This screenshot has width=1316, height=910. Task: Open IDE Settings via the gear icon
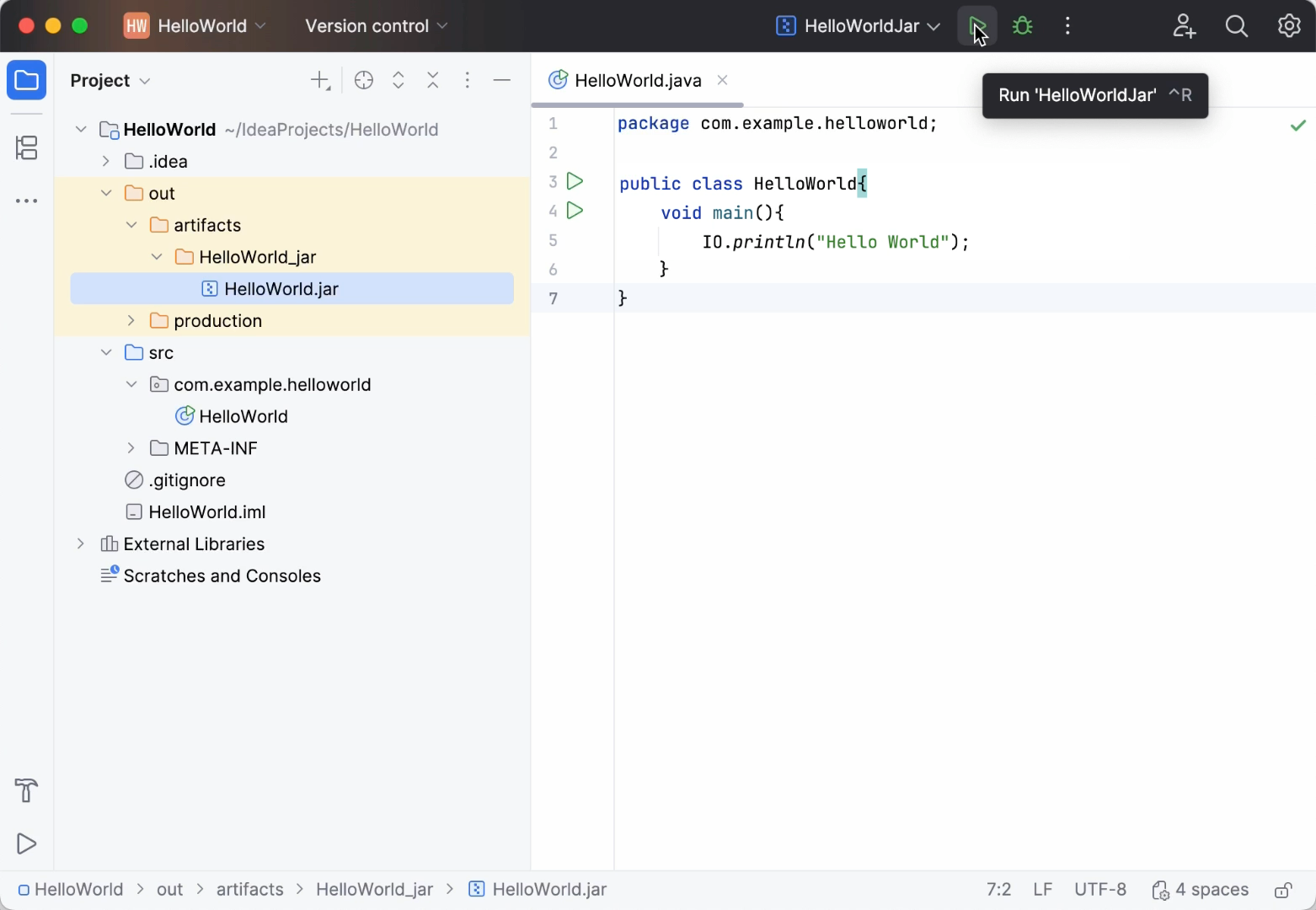pos(1288,26)
